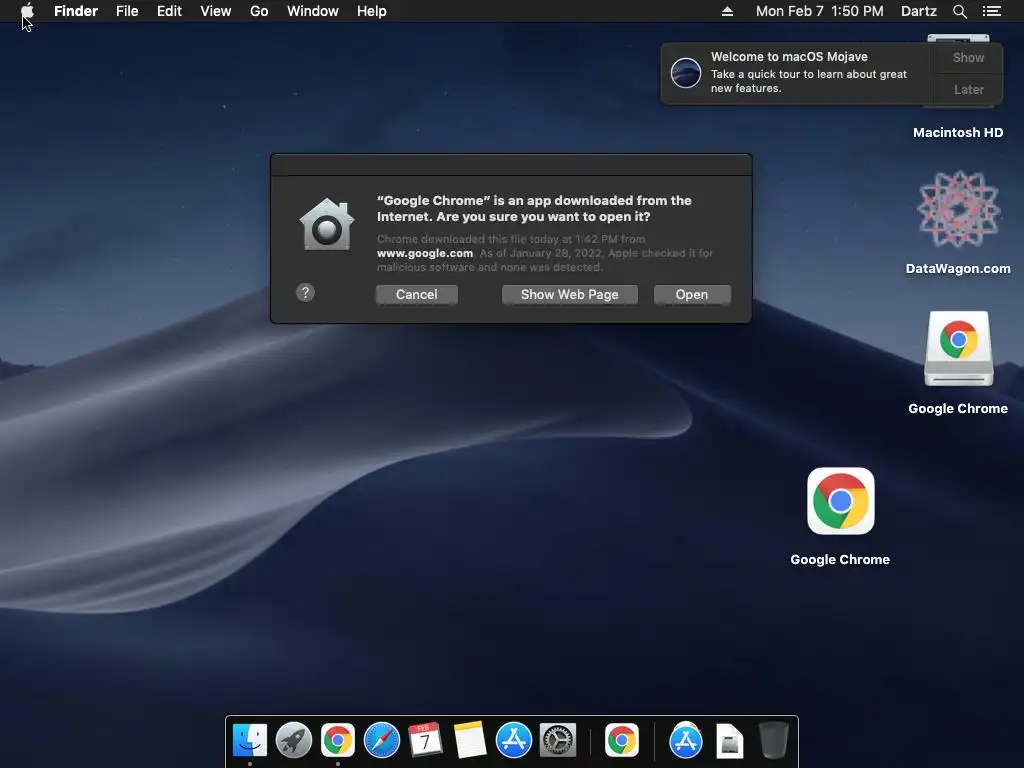The width and height of the screenshot is (1024, 768).
Task: Open System Preferences from the Dock
Action: click(x=558, y=741)
